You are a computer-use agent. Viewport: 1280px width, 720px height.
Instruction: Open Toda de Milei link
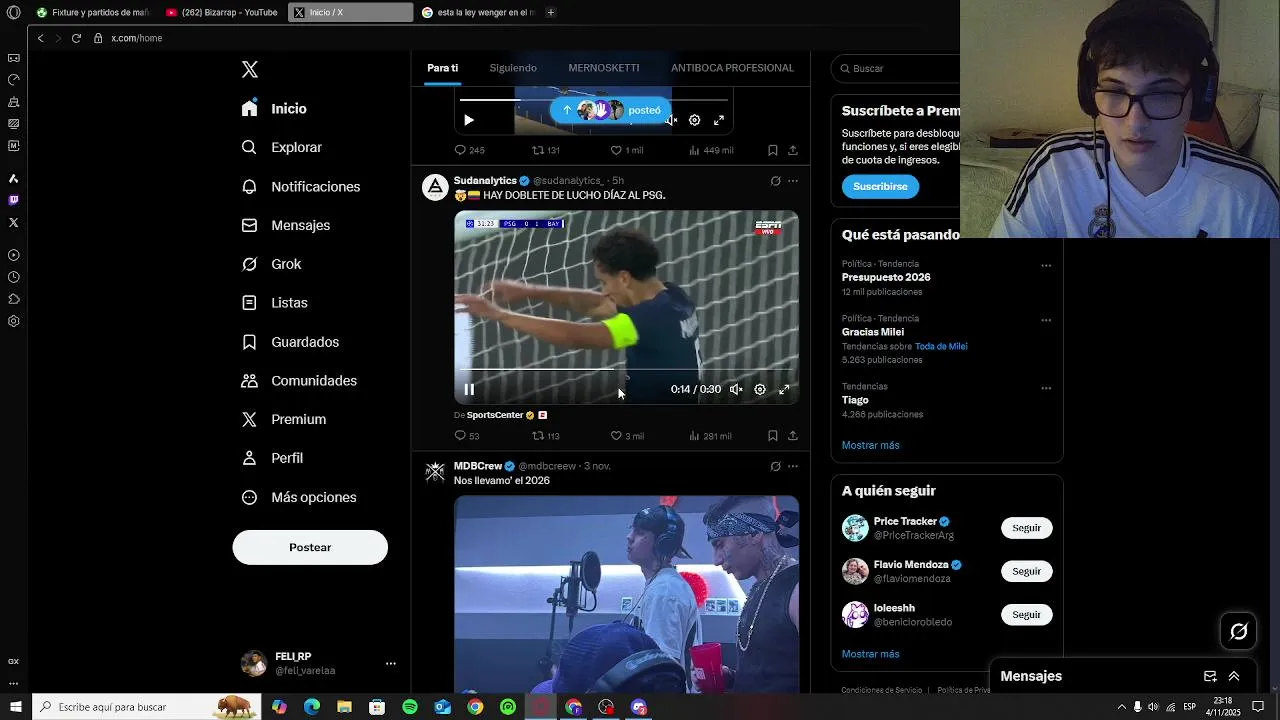941,346
